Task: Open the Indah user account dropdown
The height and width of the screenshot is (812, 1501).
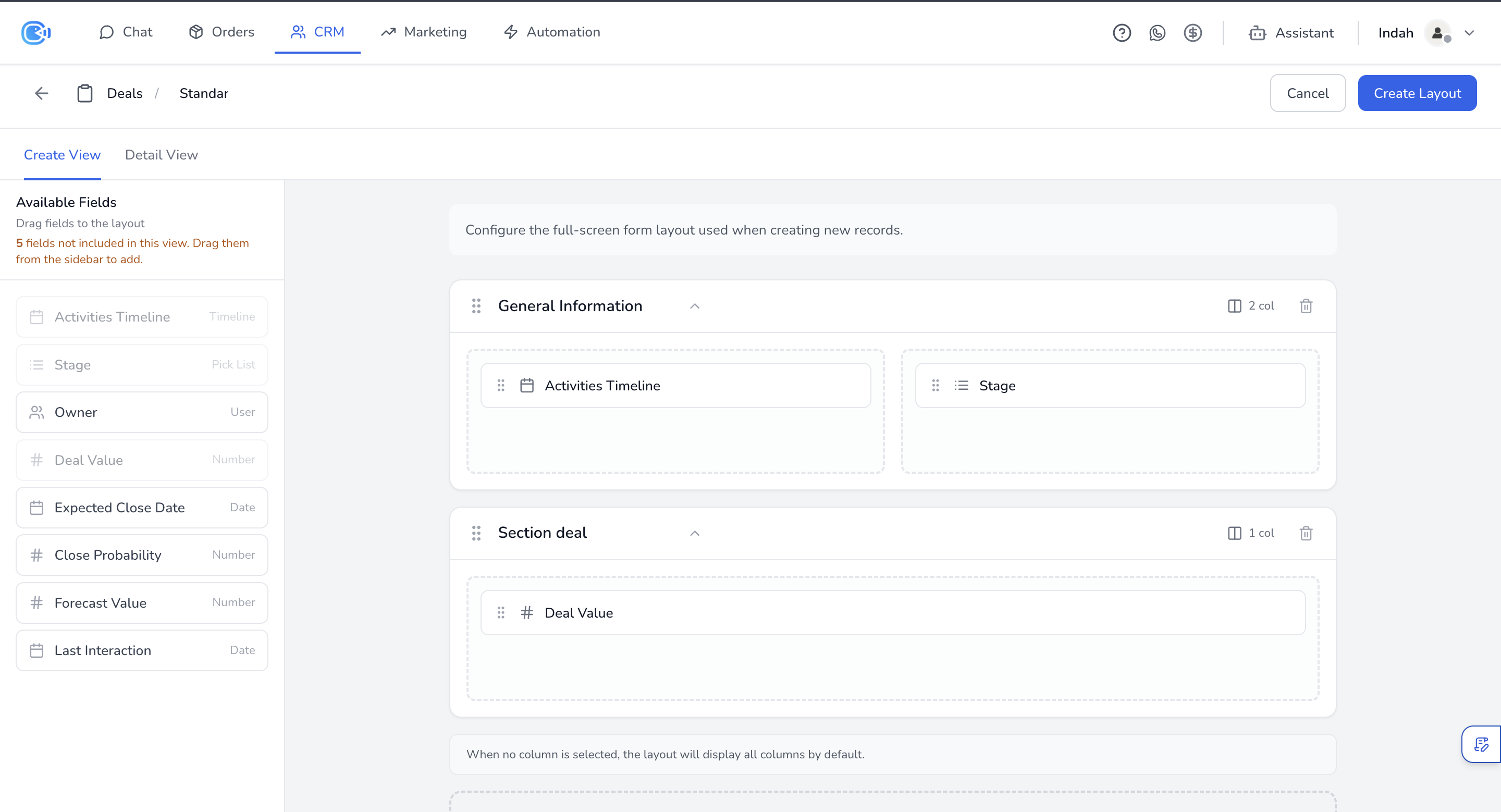Action: [1469, 33]
